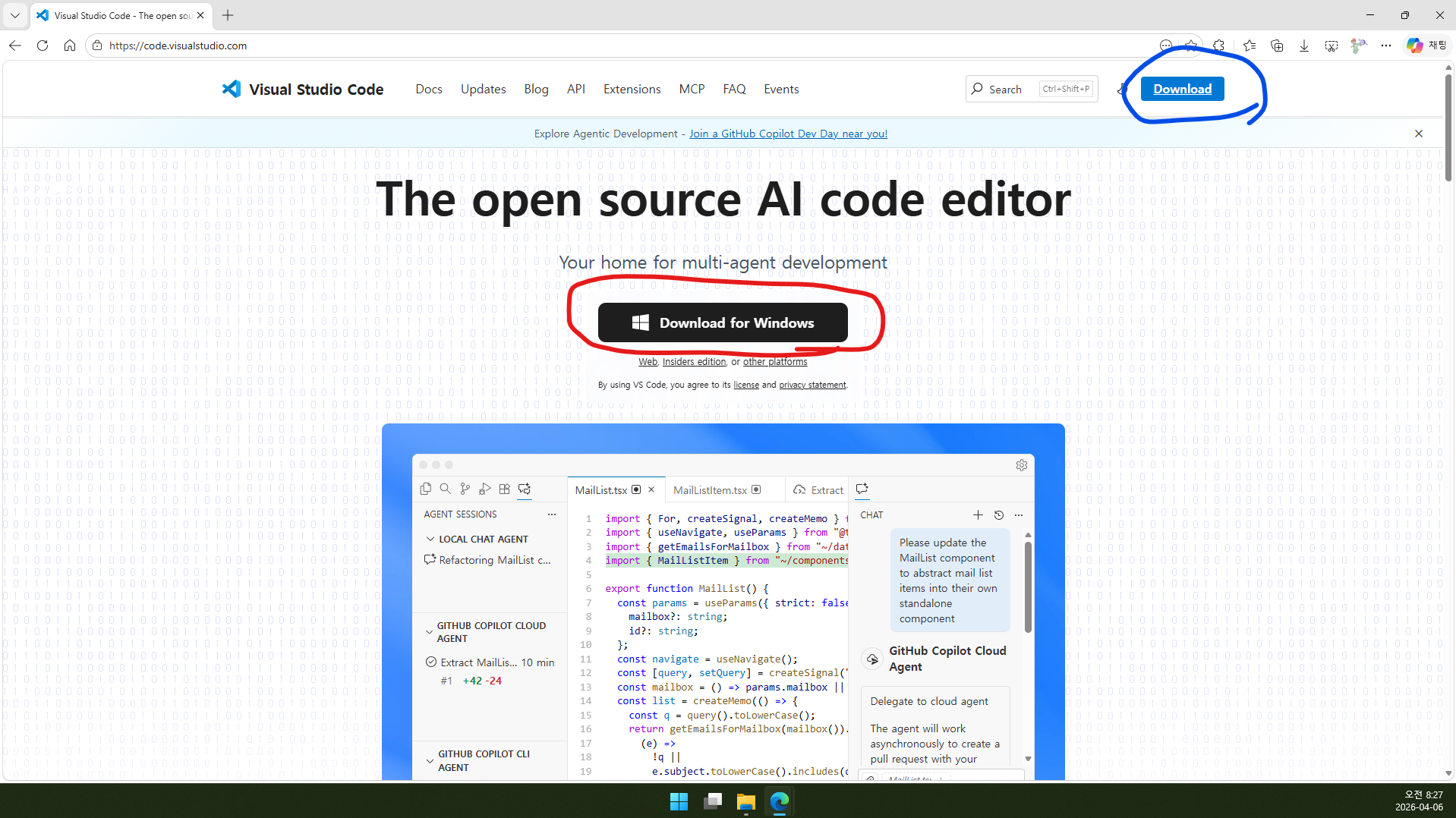View site information lock icon

coord(97,46)
